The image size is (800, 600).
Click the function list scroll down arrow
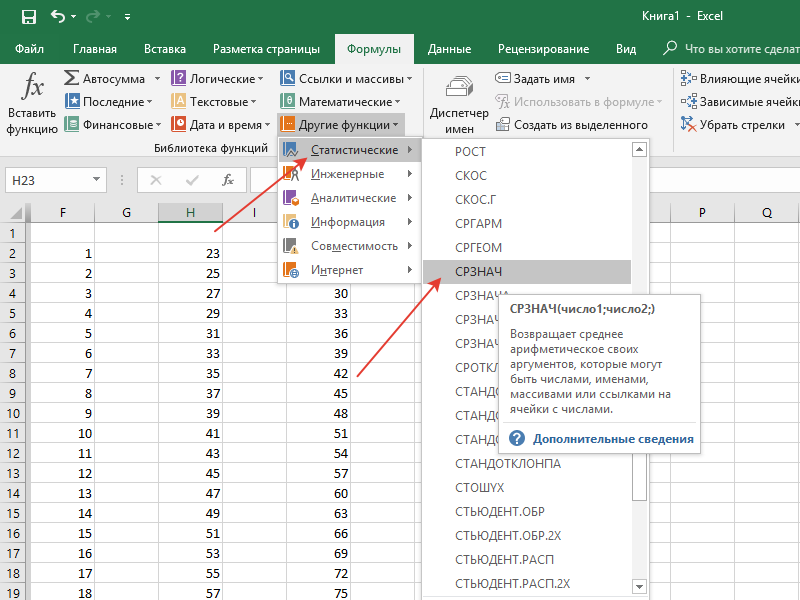[639, 586]
